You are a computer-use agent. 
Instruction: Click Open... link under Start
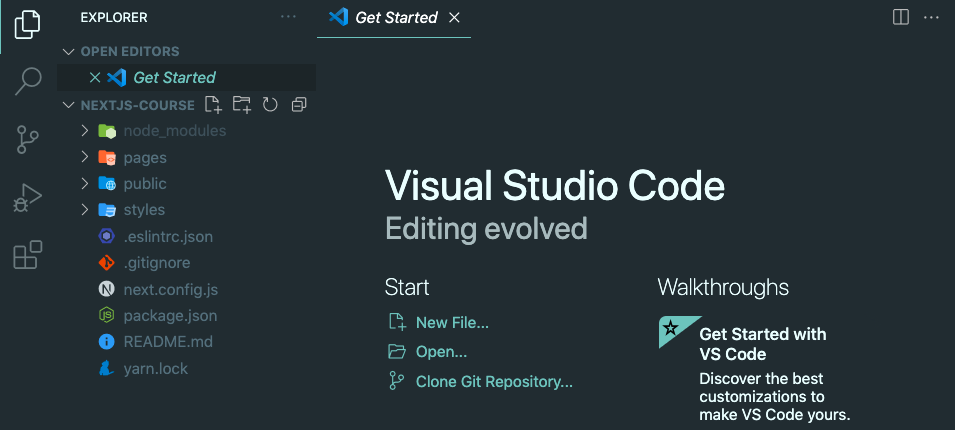tap(441, 352)
